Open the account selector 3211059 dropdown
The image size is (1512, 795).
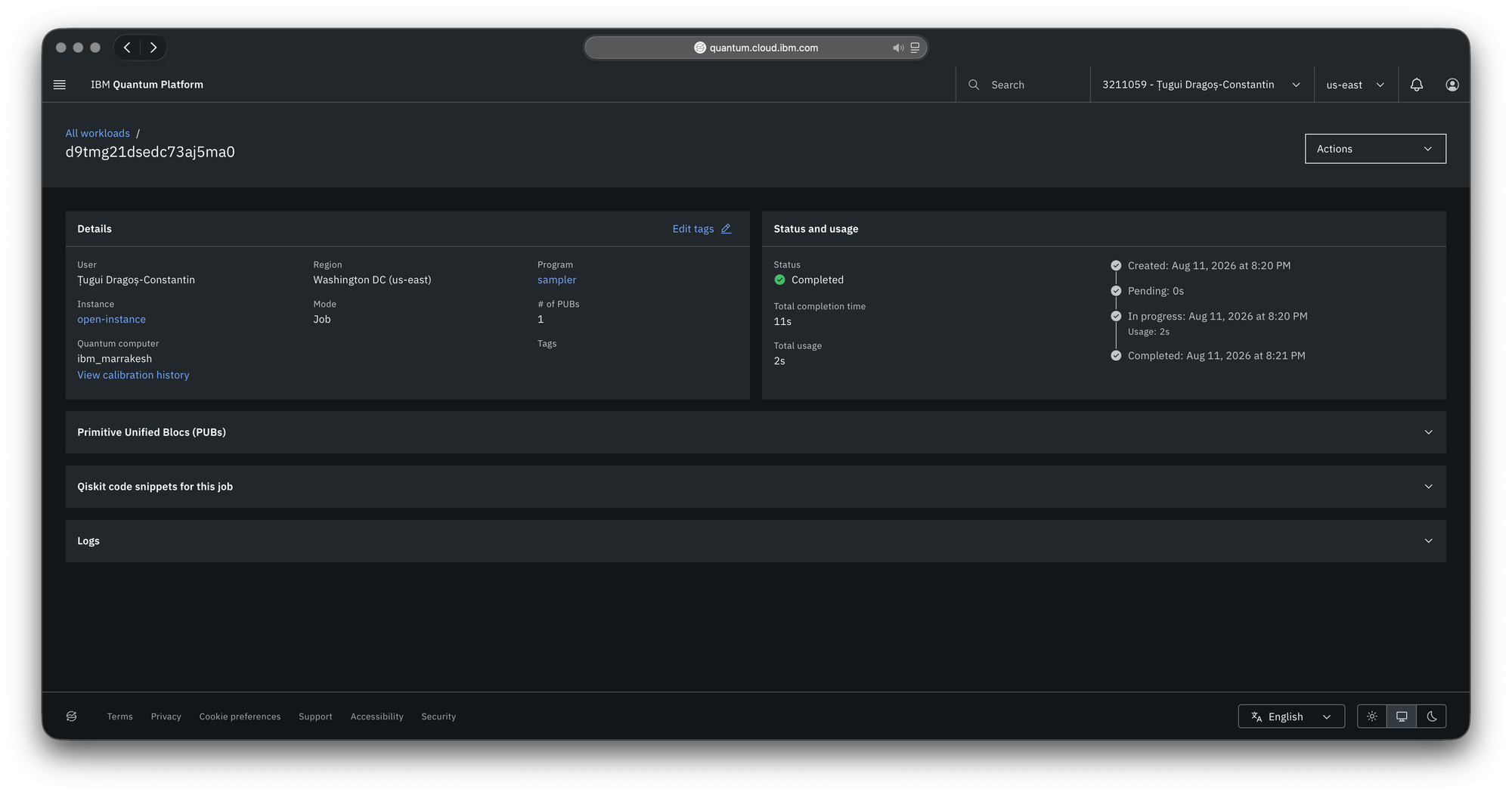(1201, 85)
